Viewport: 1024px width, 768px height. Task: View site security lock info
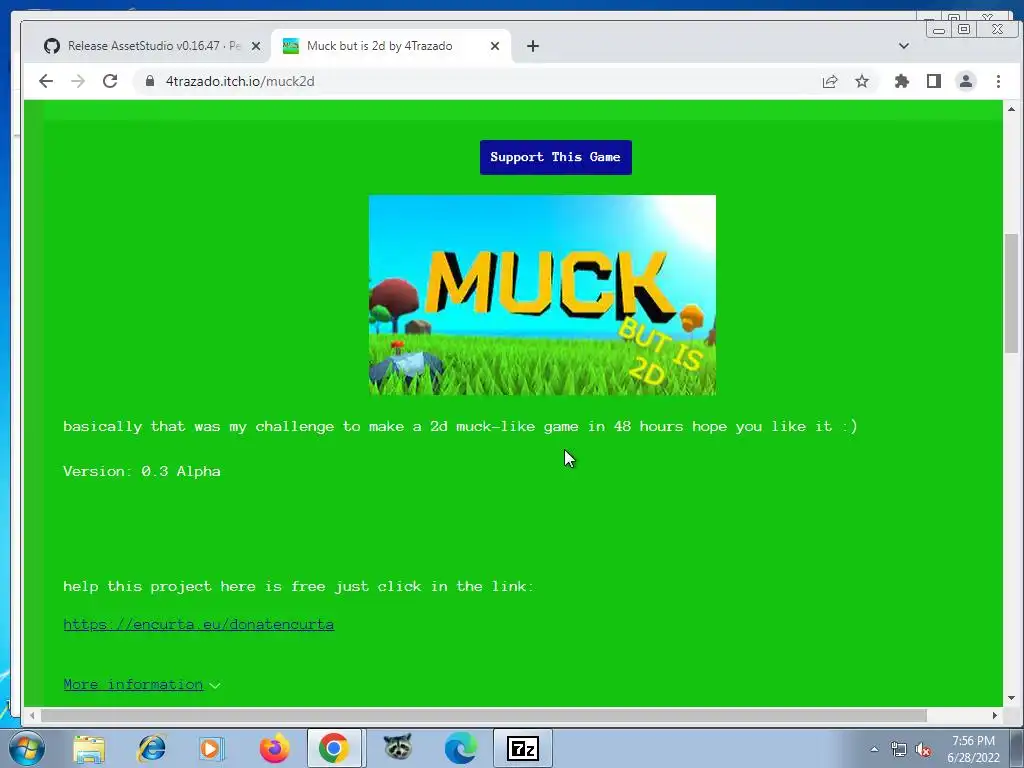150,81
